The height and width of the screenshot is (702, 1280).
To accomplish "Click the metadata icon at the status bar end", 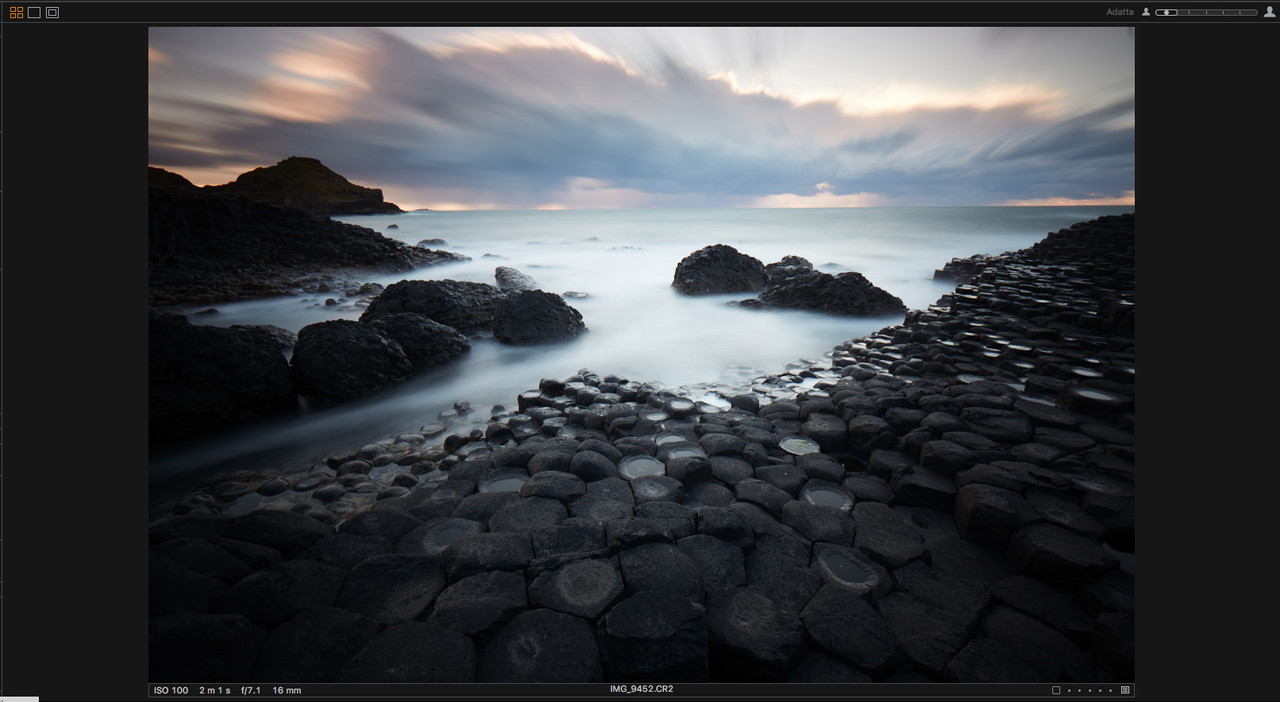I will (1125, 690).
